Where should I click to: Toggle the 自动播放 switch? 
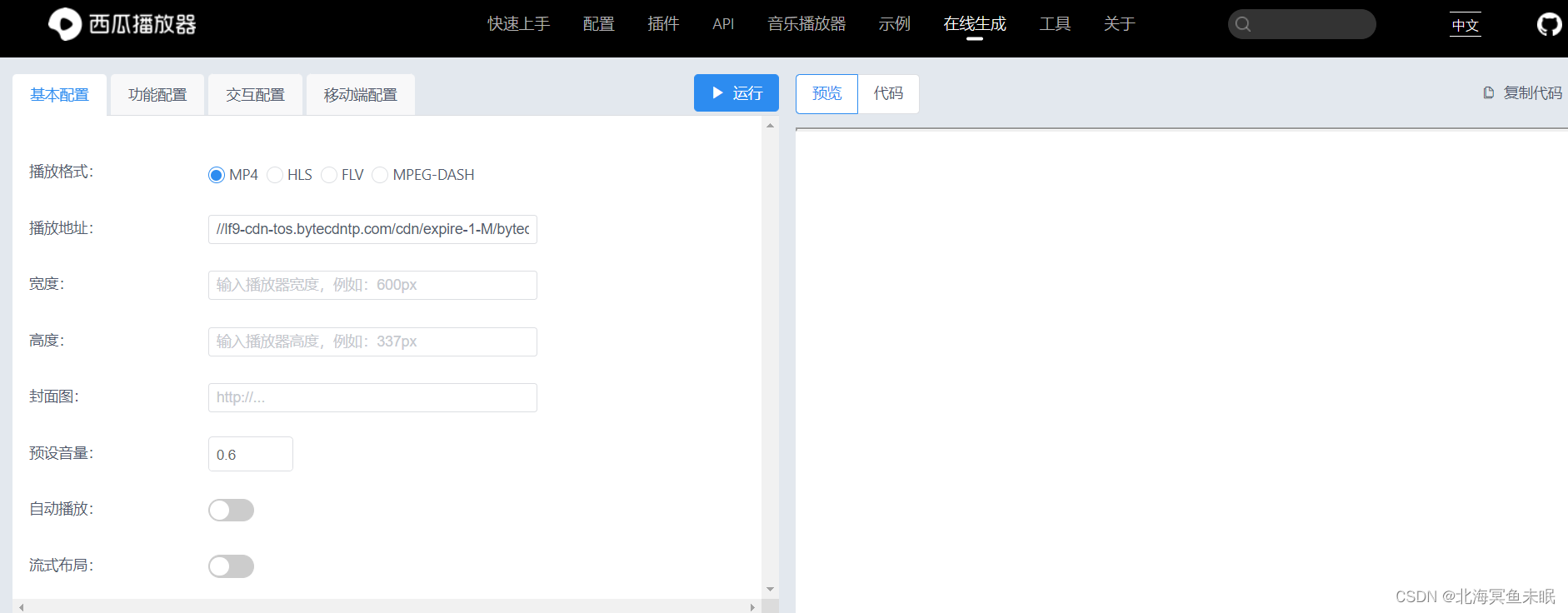click(x=231, y=510)
